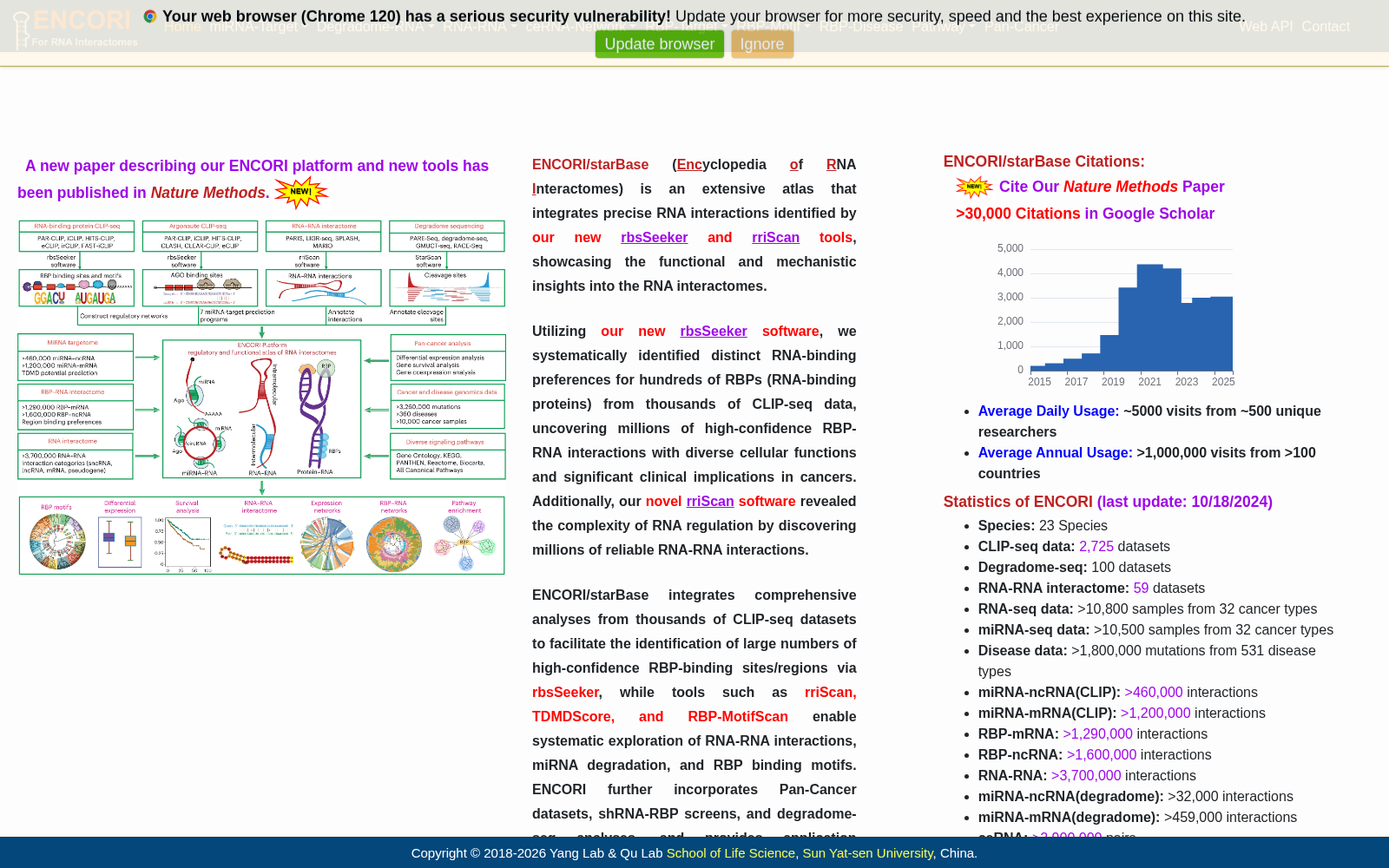This screenshot has width=1389, height=868.
Task: Click the 'ENCORI/starBase Citations:' heading
Action: pyautogui.click(x=1044, y=161)
